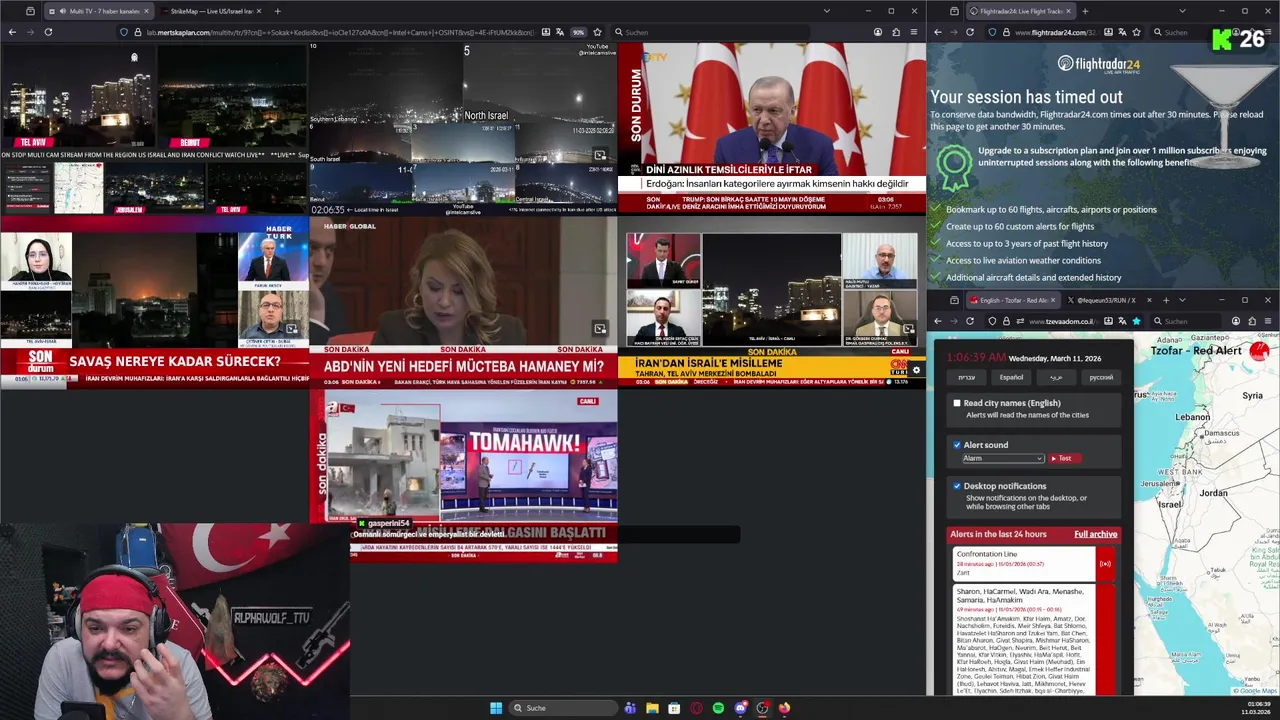Screen dimensions: 1280x720
Task: Open the extensions menu in Multi TV window
Action: click(896, 32)
